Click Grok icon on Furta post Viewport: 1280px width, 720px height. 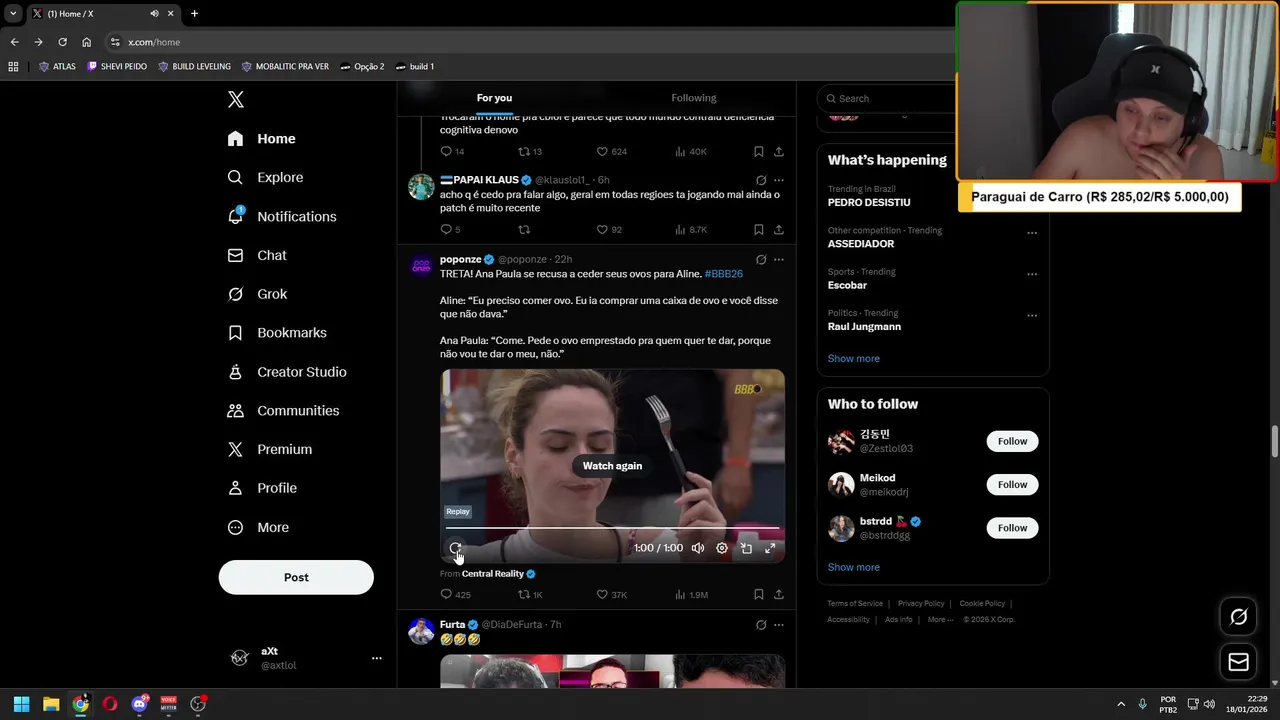coord(760,625)
